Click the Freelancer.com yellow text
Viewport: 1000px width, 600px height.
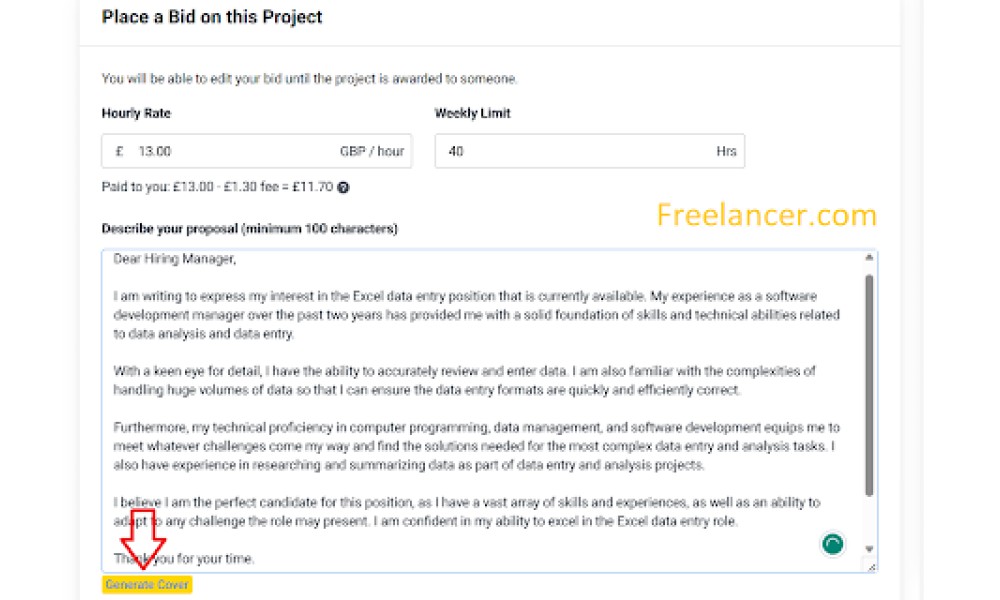pyautogui.click(x=767, y=216)
